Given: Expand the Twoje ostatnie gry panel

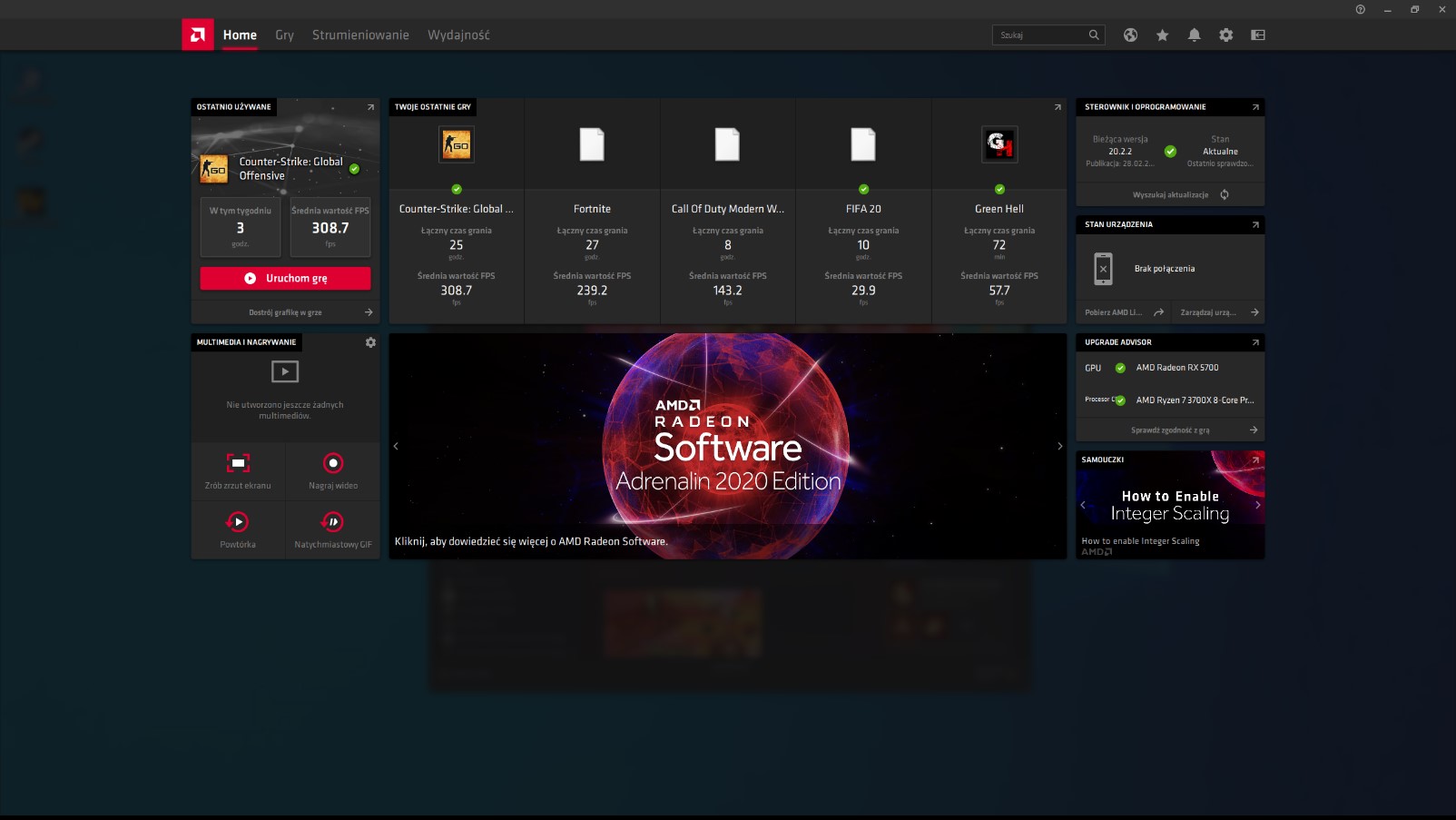Looking at the screenshot, I should click(1058, 107).
